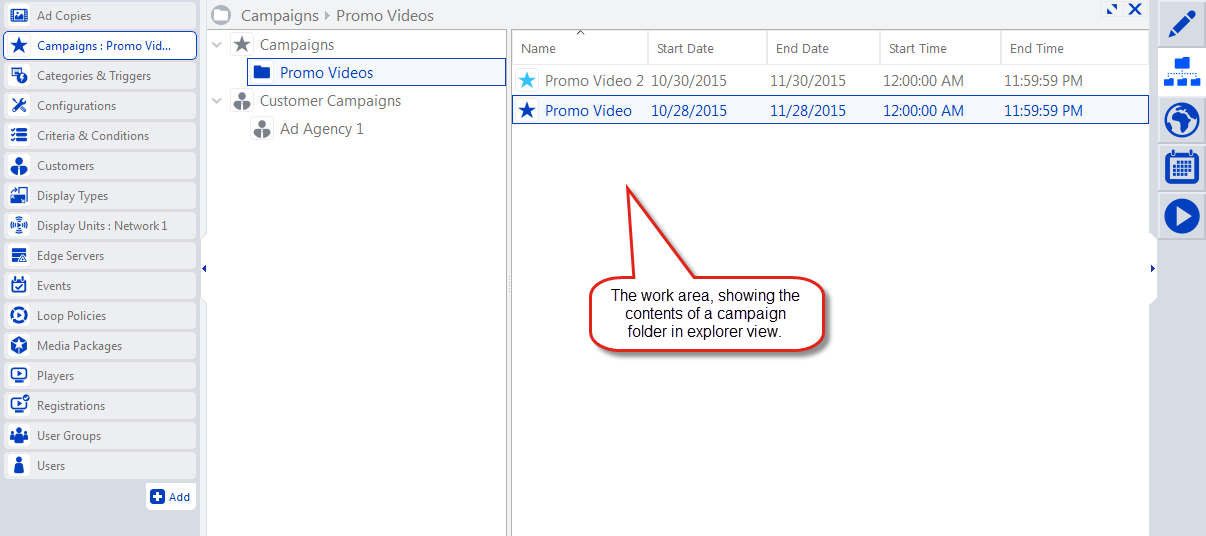Click the Promo Videos folder icon
Viewport: 1206px width, 536px height.
point(262,72)
